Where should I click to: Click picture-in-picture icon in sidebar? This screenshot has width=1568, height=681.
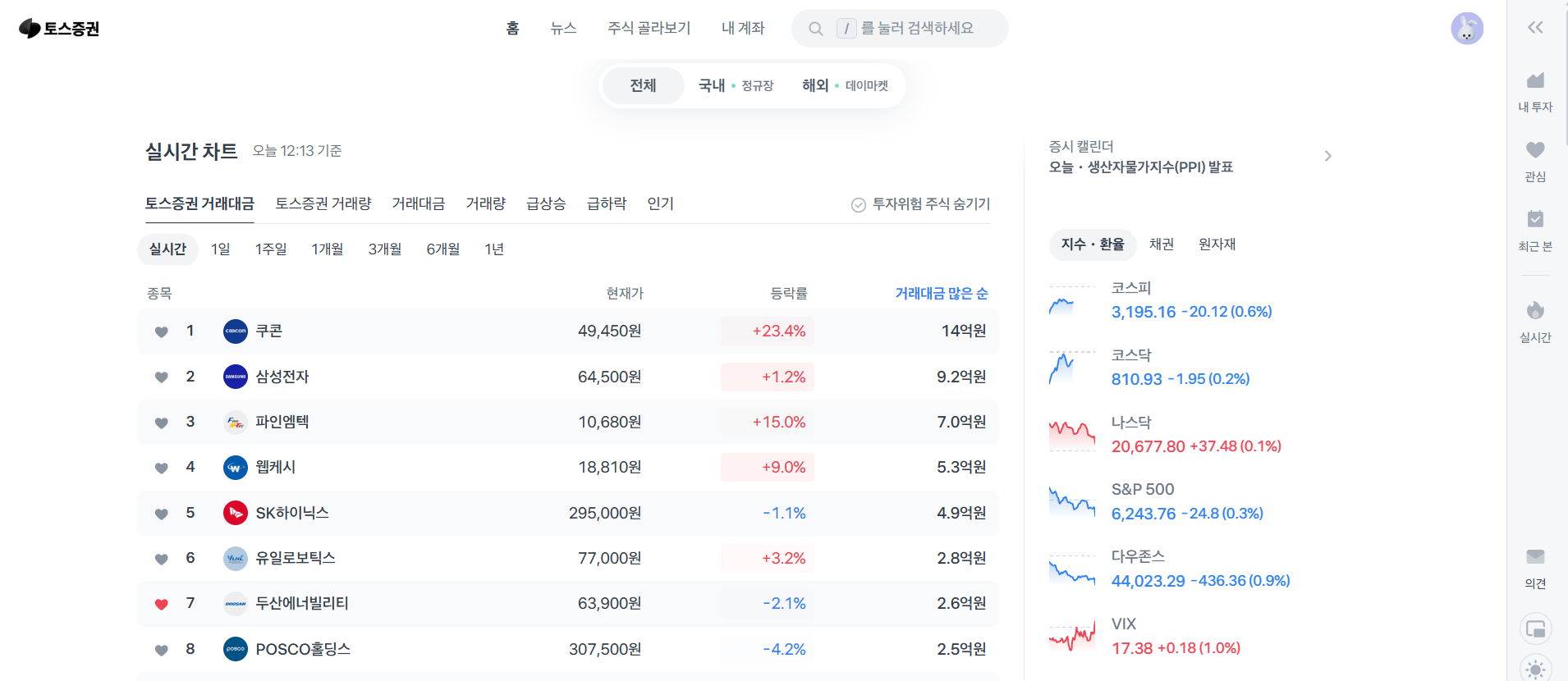tap(1535, 629)
